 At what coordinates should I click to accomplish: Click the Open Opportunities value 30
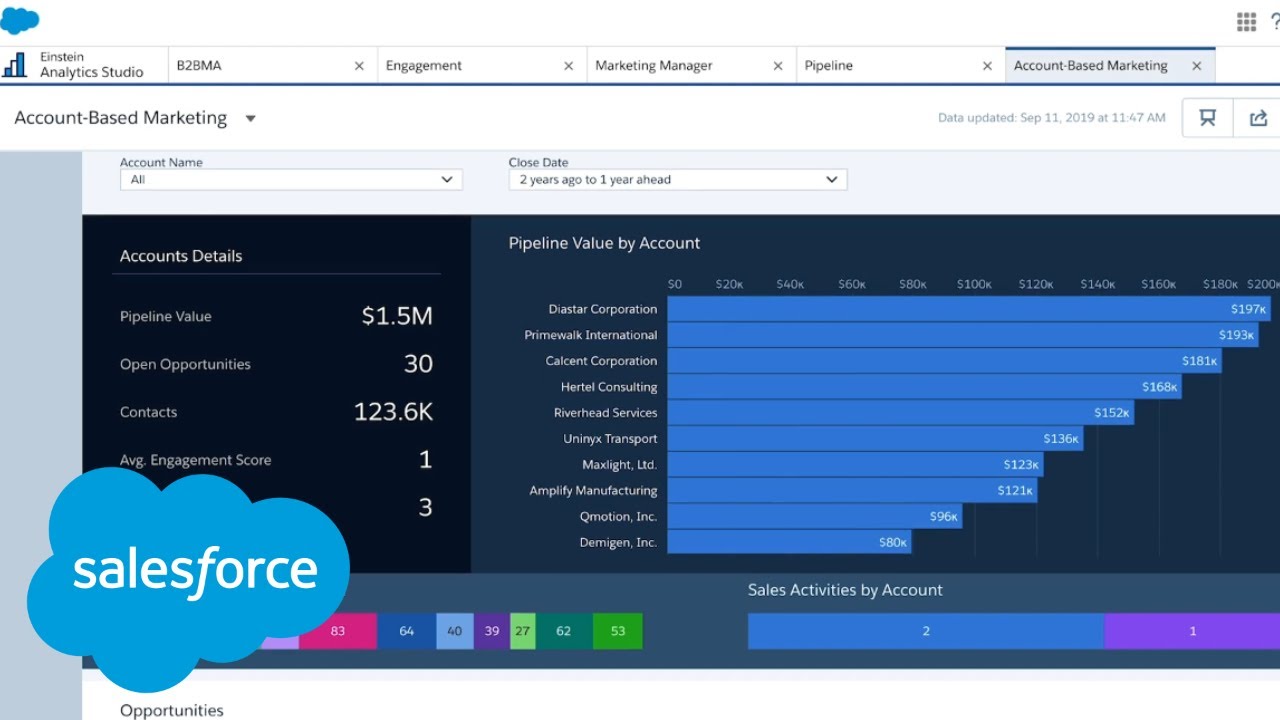pos(418,364)
